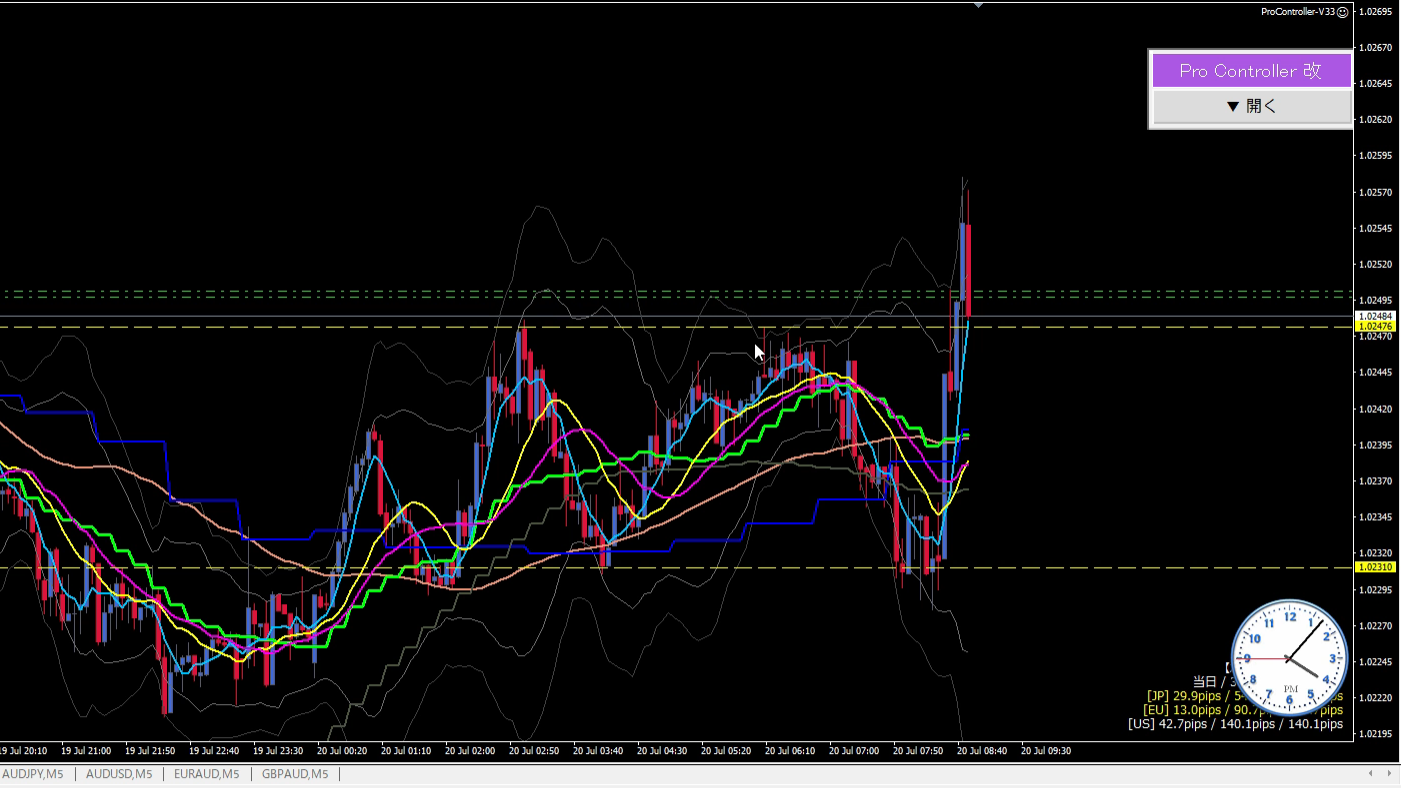Image resolution: width=1401 pixels, height=788 pixels.
Task: Switch to the AUDUSD,M5 chart tab
Action: [119, 774]
